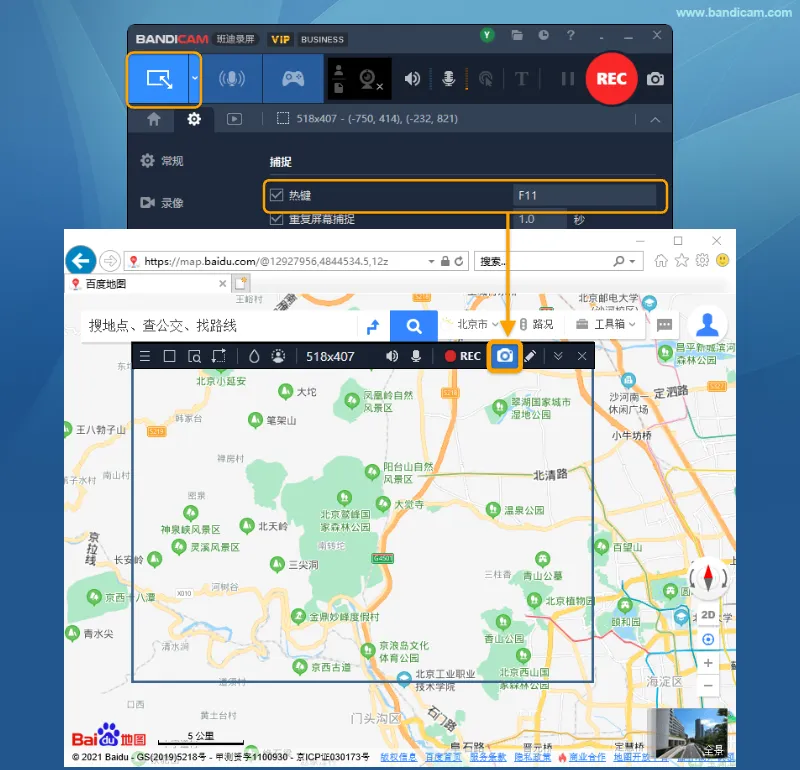Screen dimensions: 800x770
Task: Click the Baidu map search box
Action: [x=219, y=326]
